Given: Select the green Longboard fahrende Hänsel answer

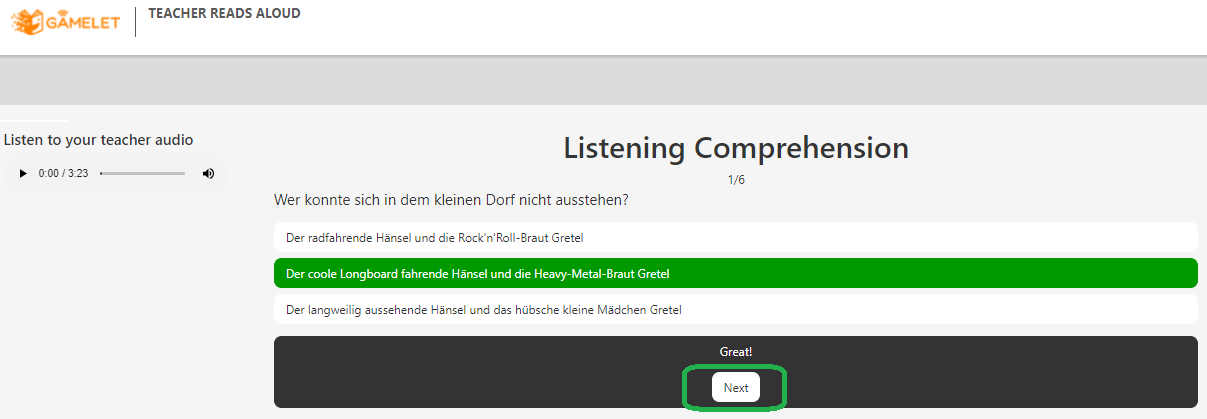Looking at the screenshot, I should click(x=735, y=273).
